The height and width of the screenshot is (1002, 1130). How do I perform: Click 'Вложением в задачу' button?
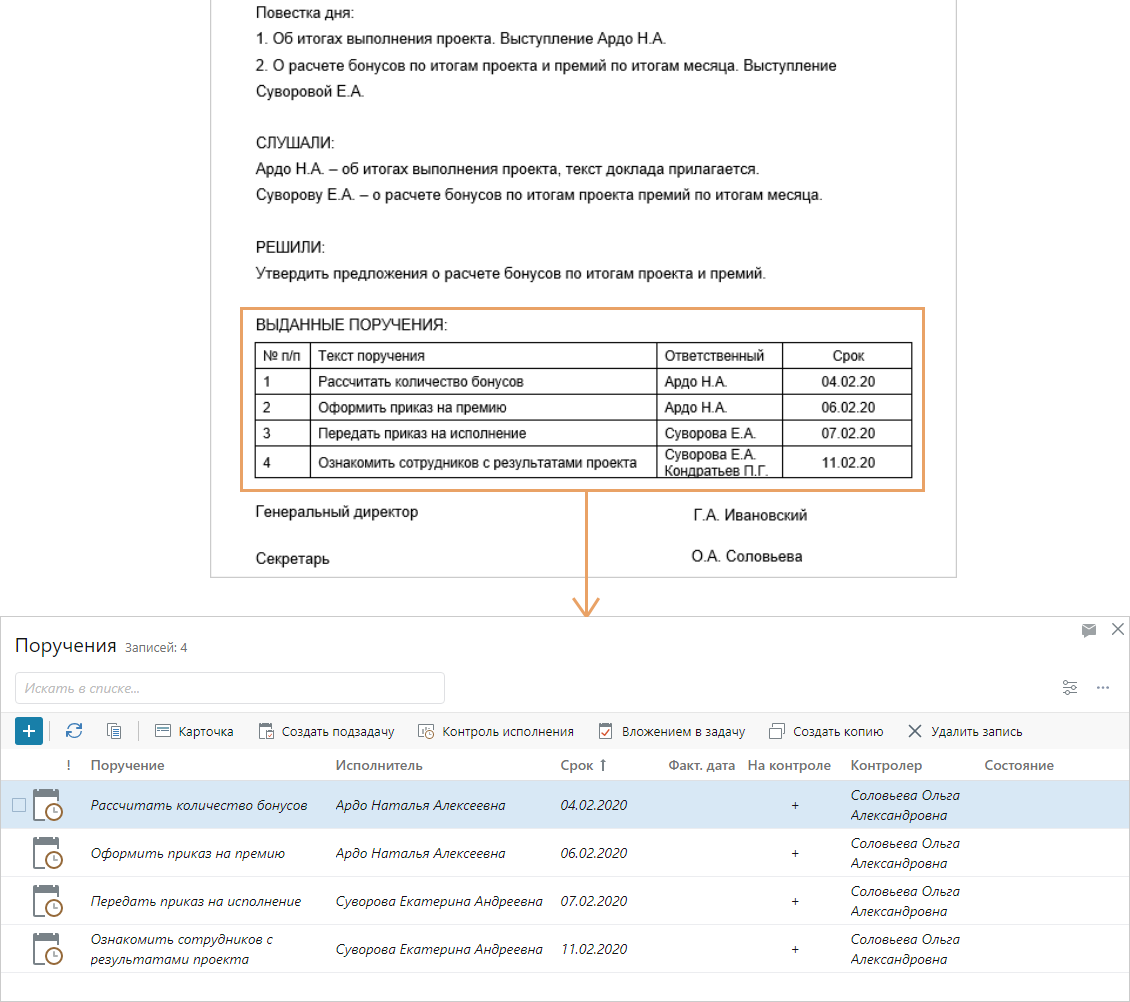coord(672,731)
